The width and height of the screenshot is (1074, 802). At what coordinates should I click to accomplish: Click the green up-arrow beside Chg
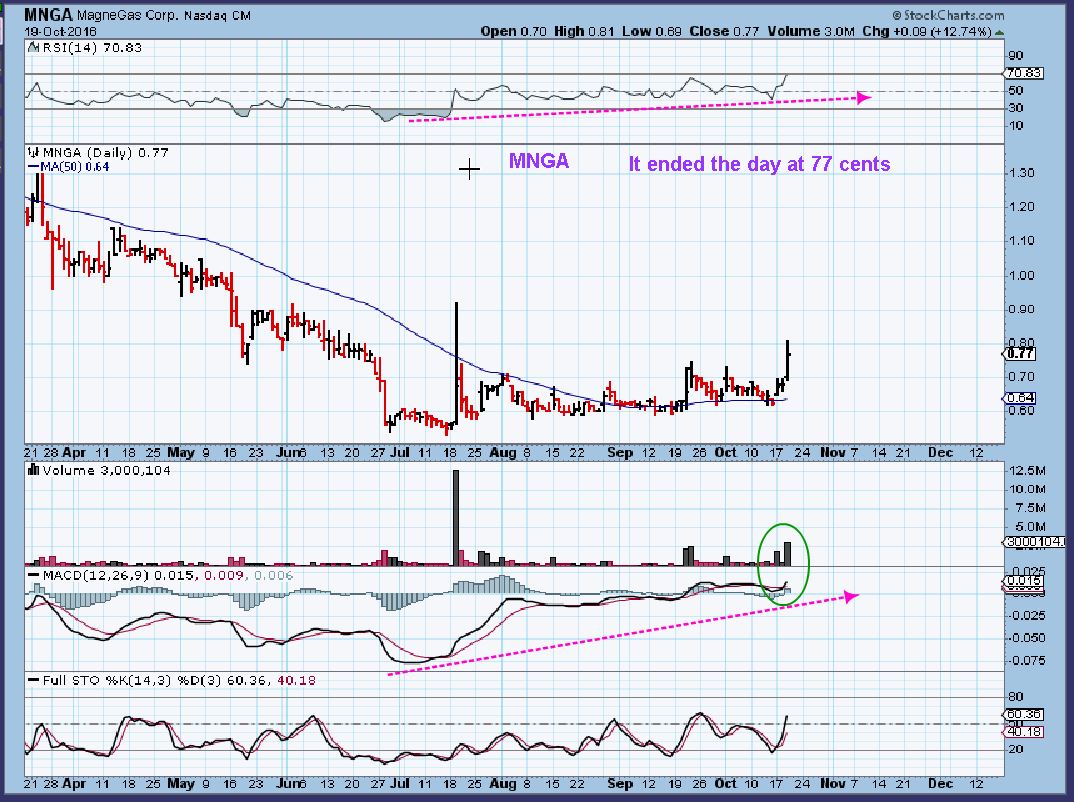coord(999,32)
